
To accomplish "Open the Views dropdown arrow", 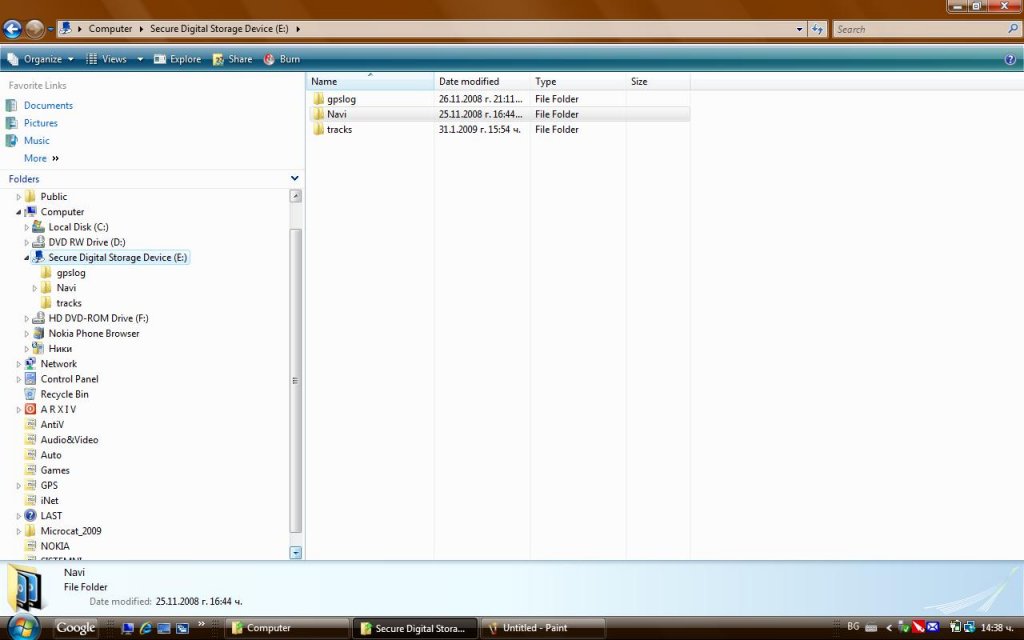I will point(140,59).
